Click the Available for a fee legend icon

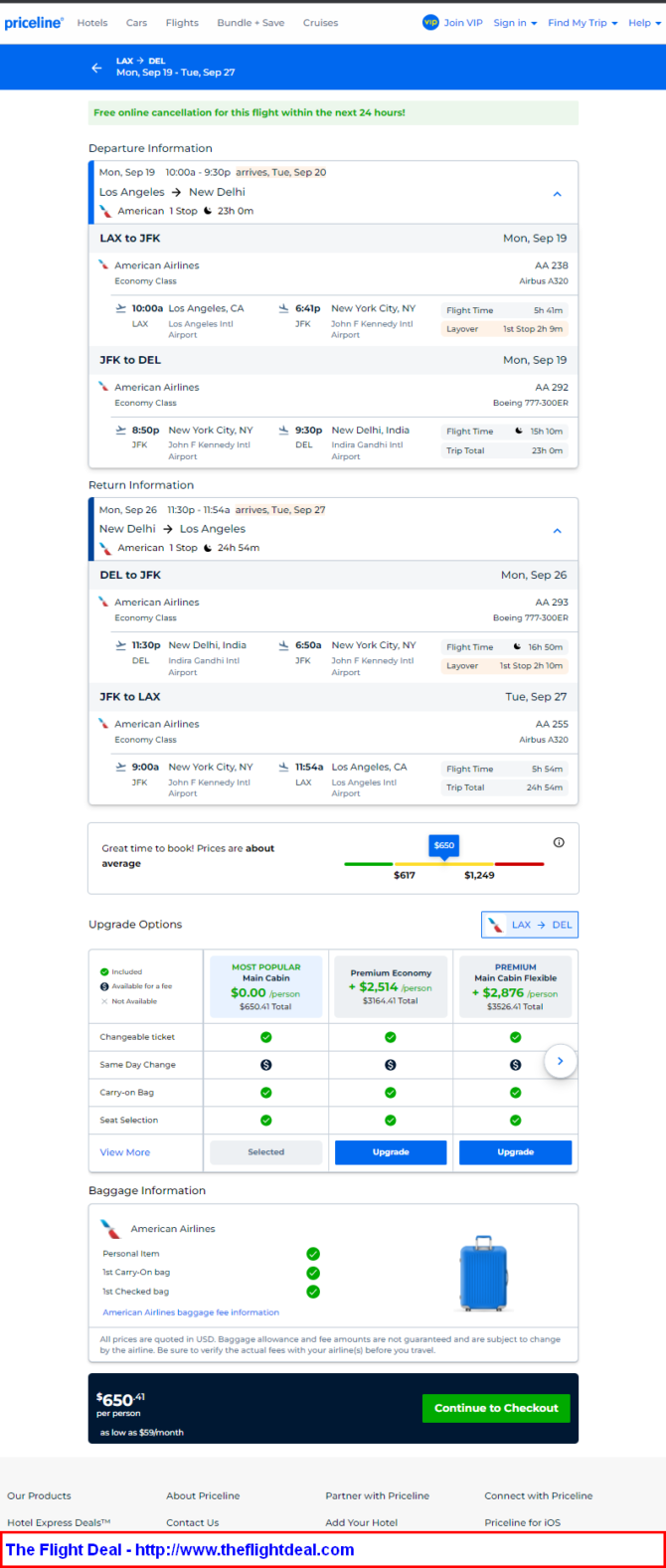pyautogui.click(x=104, y=986)
